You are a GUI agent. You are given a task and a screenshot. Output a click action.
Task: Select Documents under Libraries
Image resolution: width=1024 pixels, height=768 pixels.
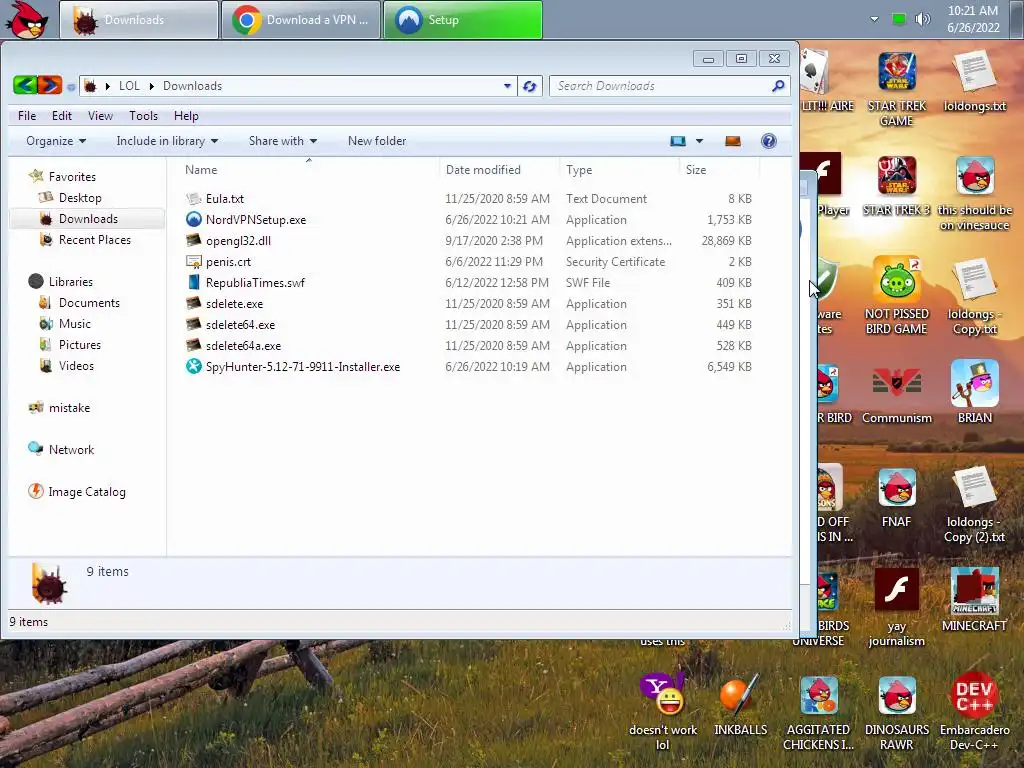(89, 303)
